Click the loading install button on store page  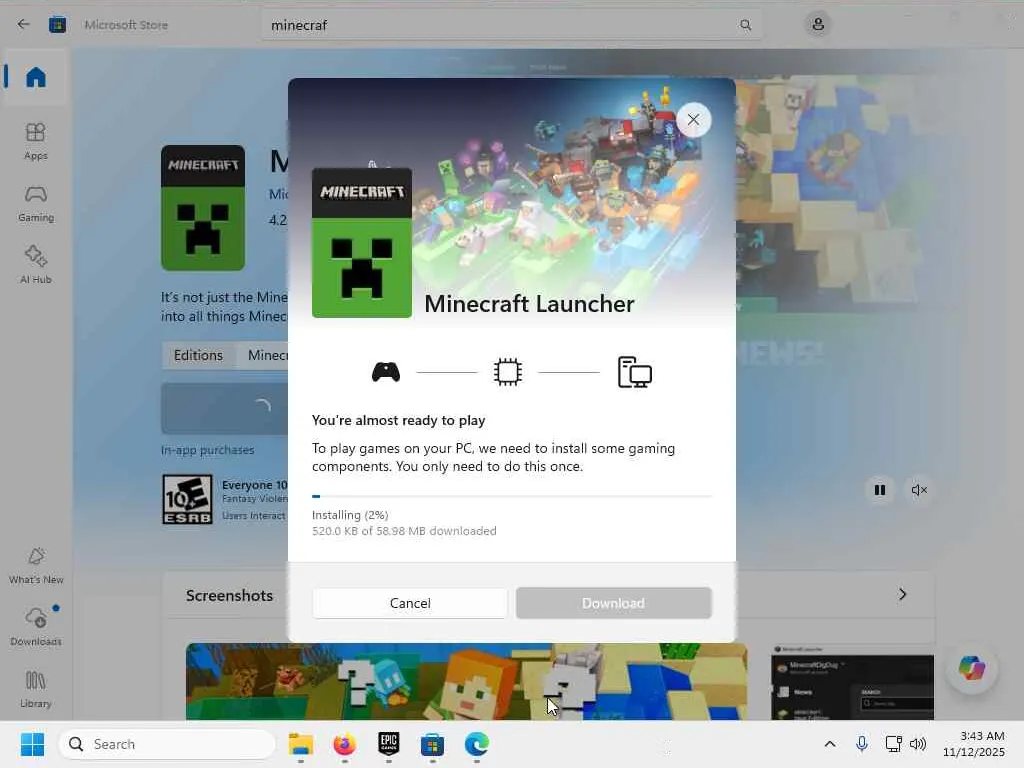coord(225,408)
